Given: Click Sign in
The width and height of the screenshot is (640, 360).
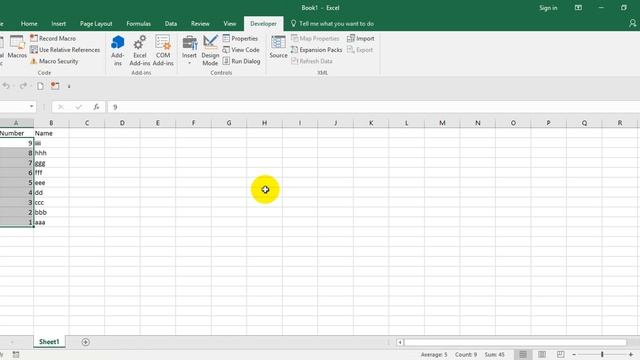Looking at the screenshot, I should tap(548, 8).
